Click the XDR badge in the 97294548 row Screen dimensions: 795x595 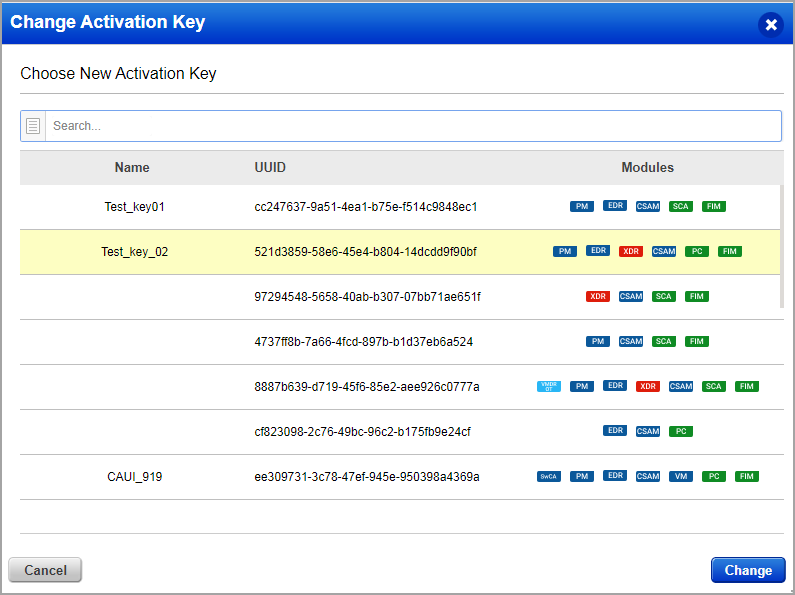click(598, 296)
